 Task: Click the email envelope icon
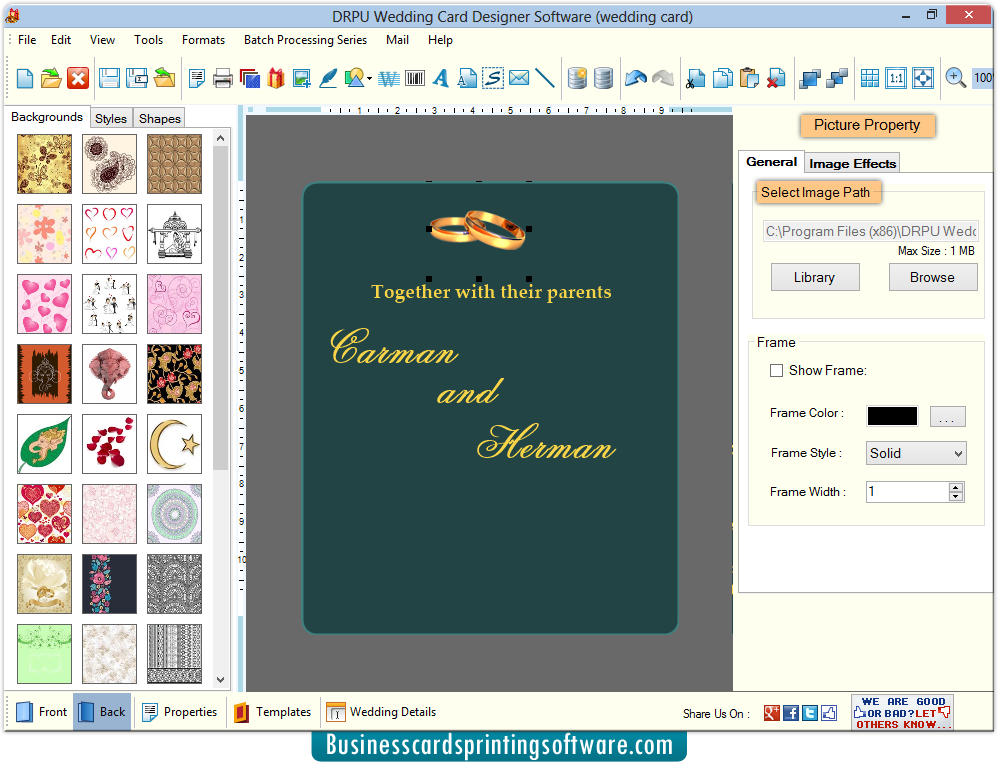click(x=519, y=78)
